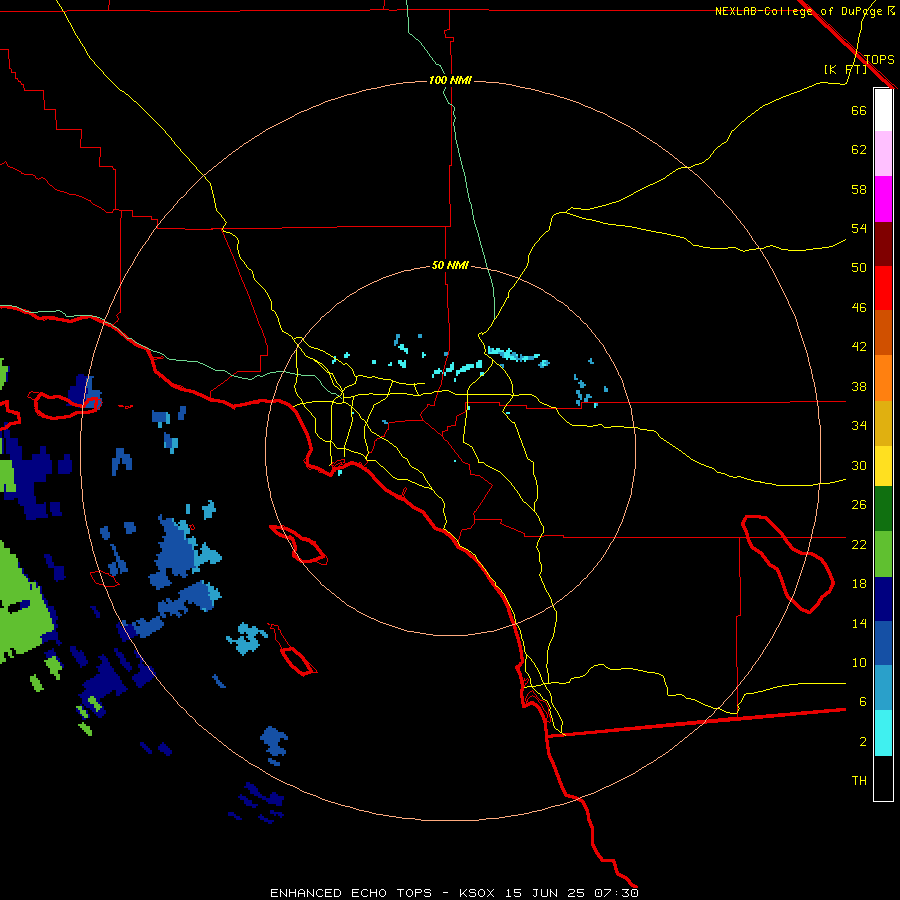
Task: Click legend value 46
Action: (x=859, y=308)
